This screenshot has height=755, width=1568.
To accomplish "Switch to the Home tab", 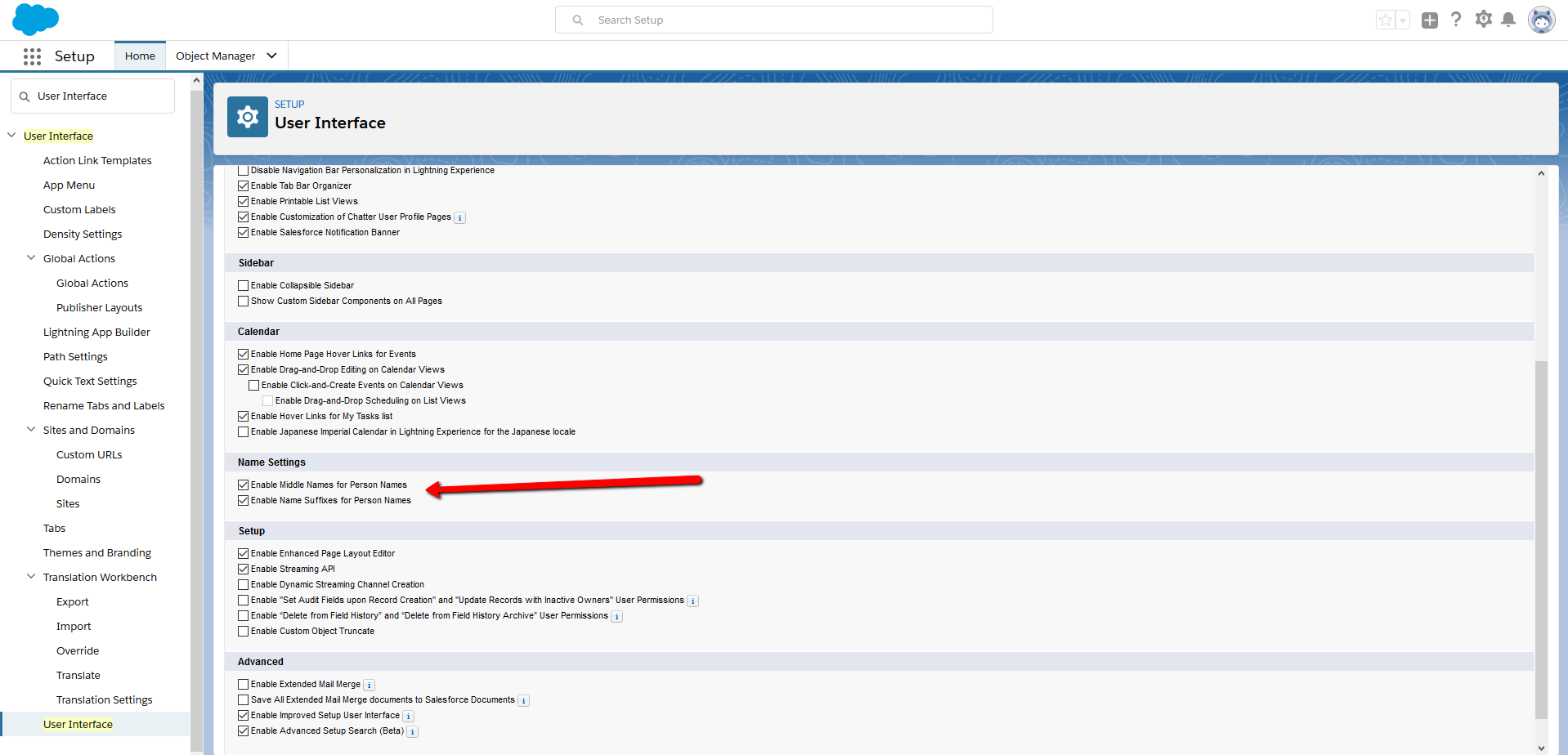I will [140, 56].
